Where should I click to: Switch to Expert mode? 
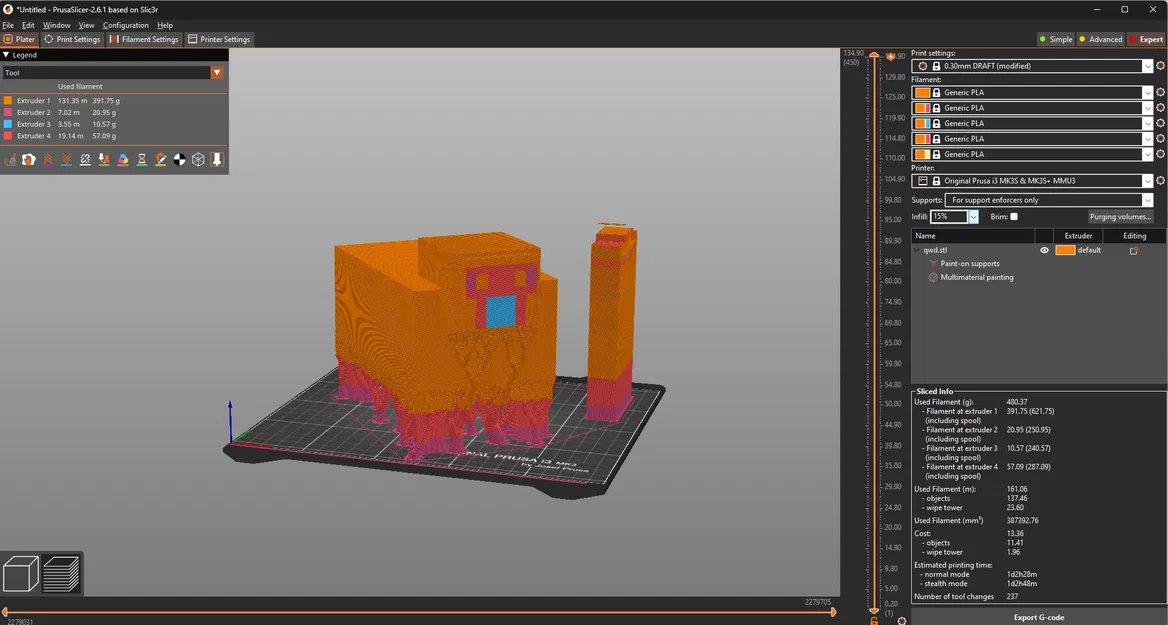pyautogui.click(x=1146, y=39)
